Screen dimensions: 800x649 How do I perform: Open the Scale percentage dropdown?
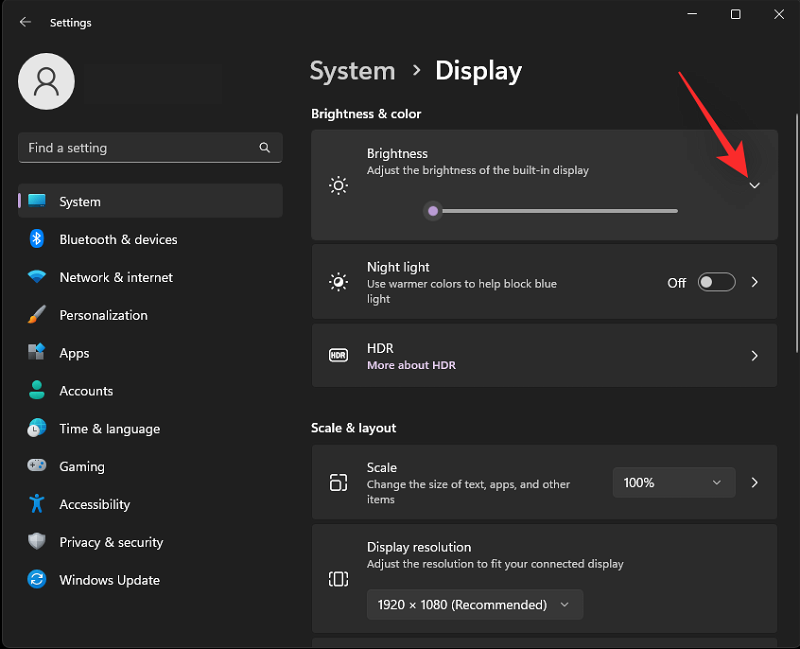(673, 482)
